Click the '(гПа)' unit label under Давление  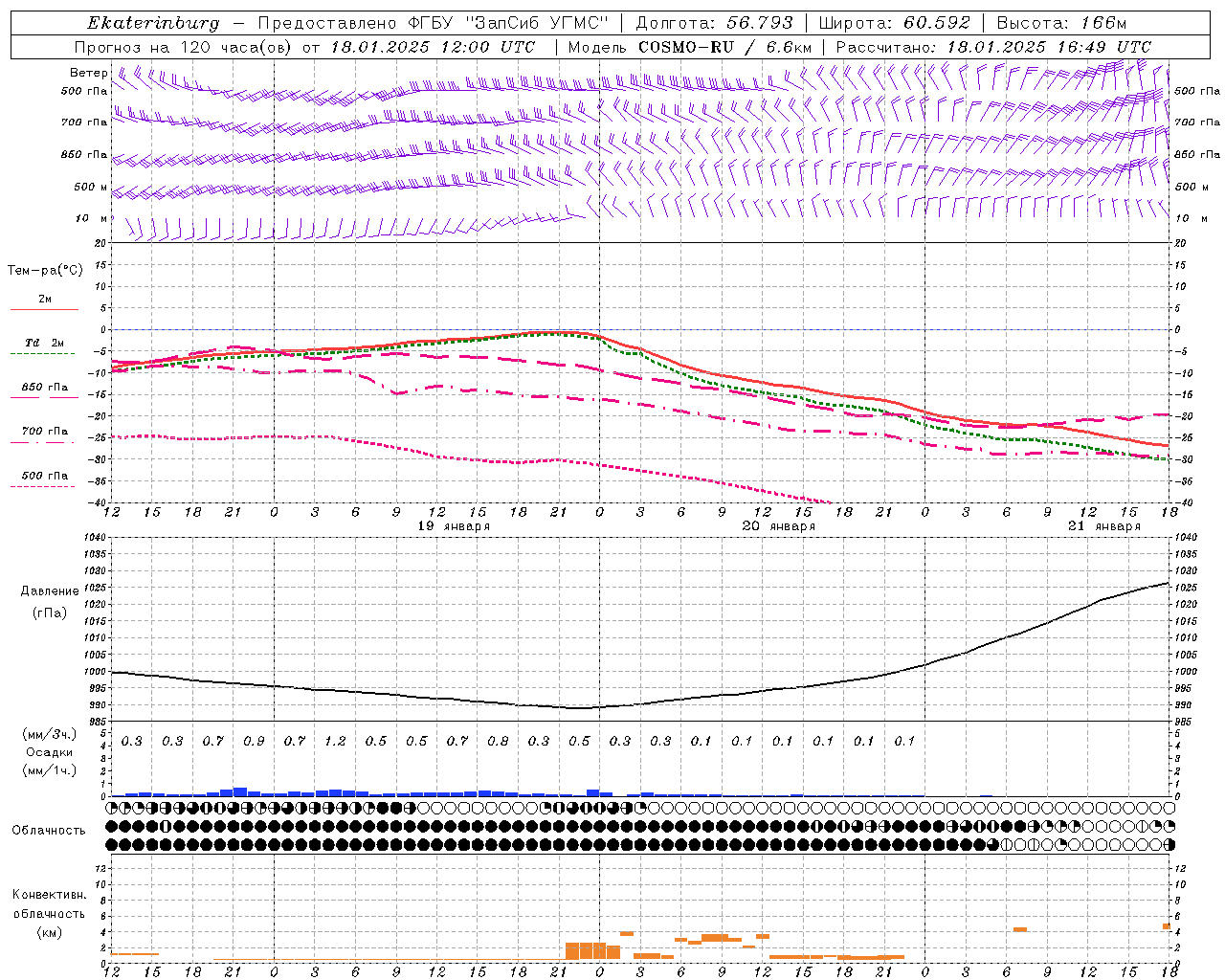(50, 613)
